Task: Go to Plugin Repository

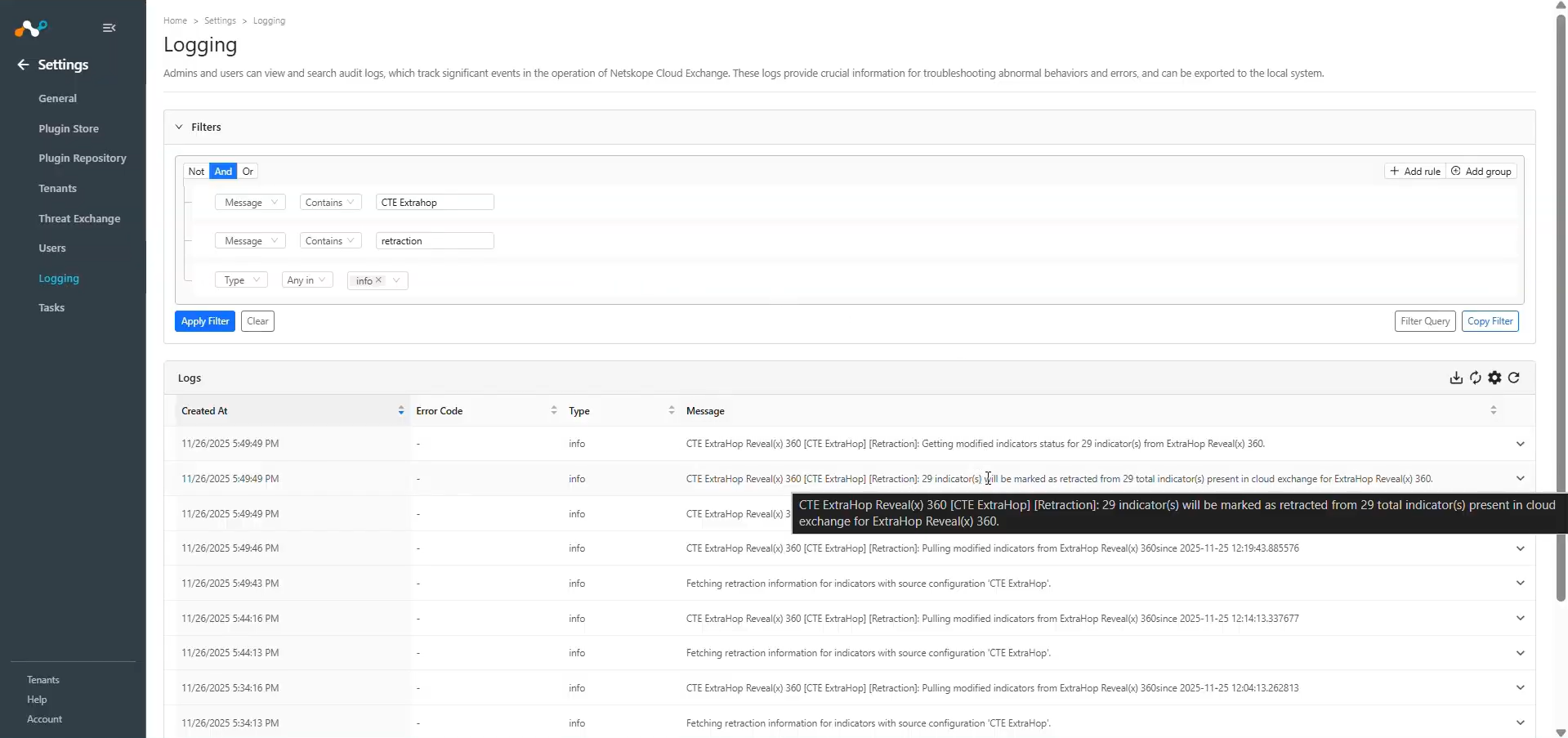Action: [x=83, y=159]
